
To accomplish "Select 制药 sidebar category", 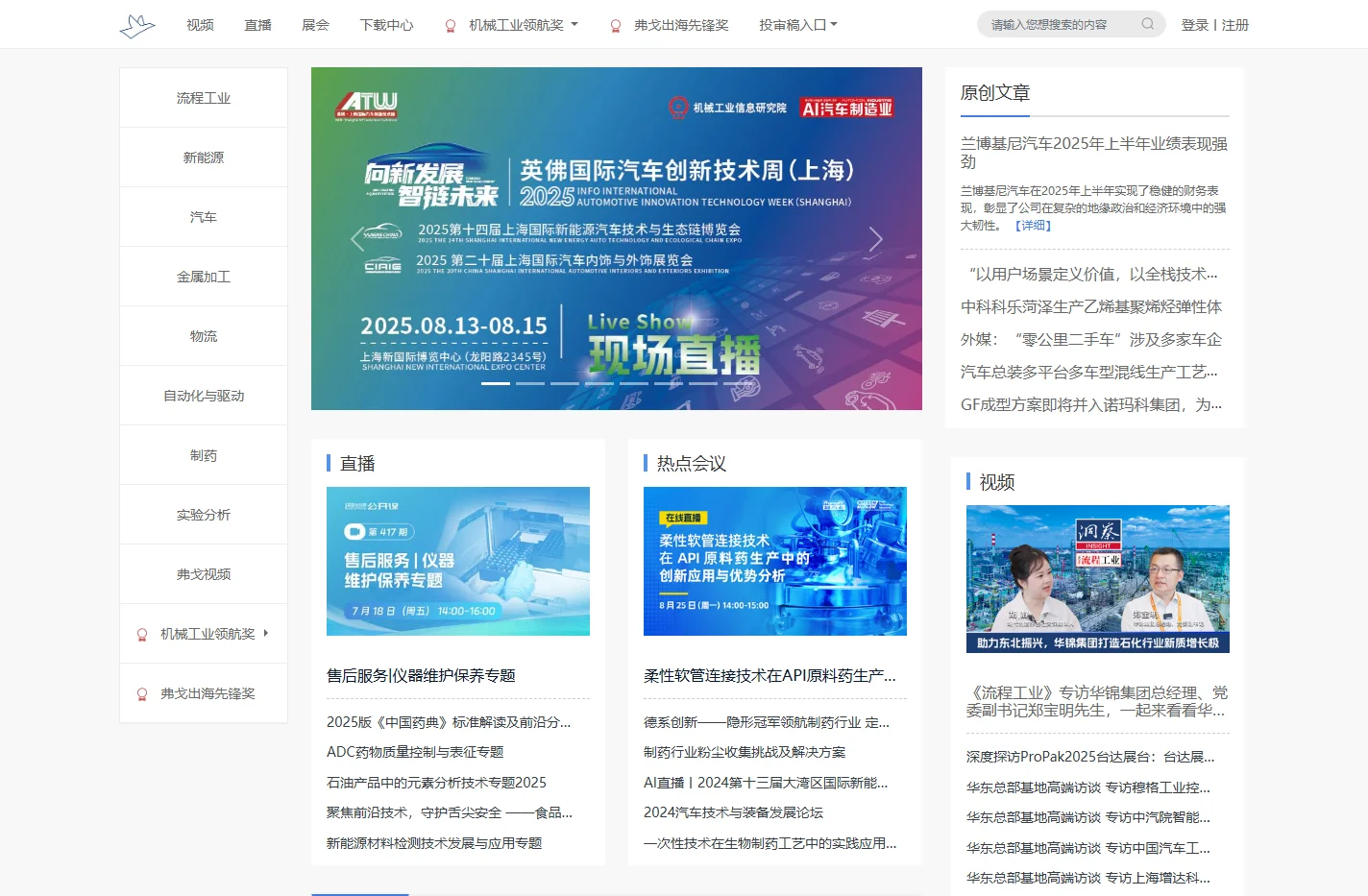I will coord(204,455).
